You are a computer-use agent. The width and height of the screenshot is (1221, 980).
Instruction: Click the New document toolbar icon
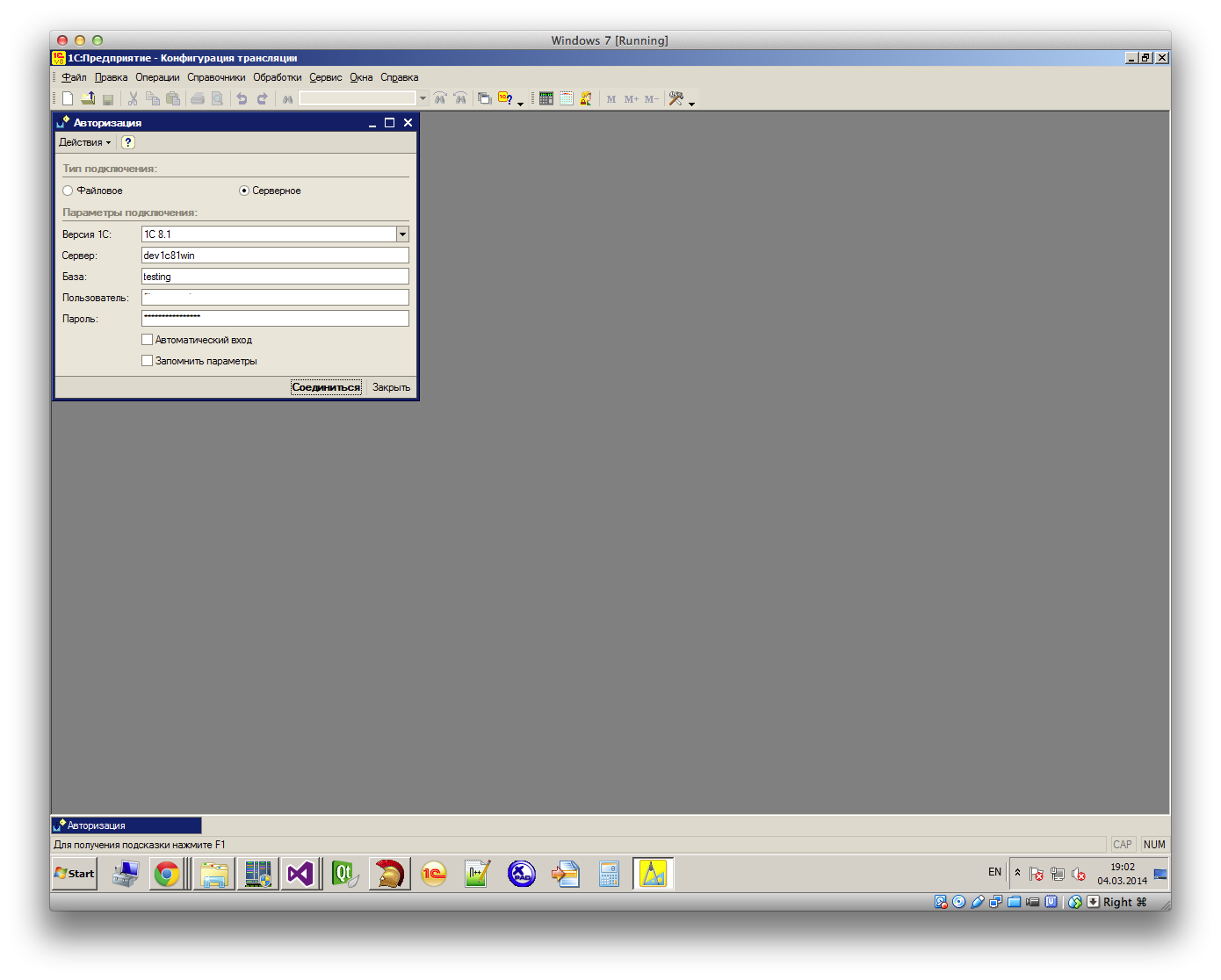(68, 98)
